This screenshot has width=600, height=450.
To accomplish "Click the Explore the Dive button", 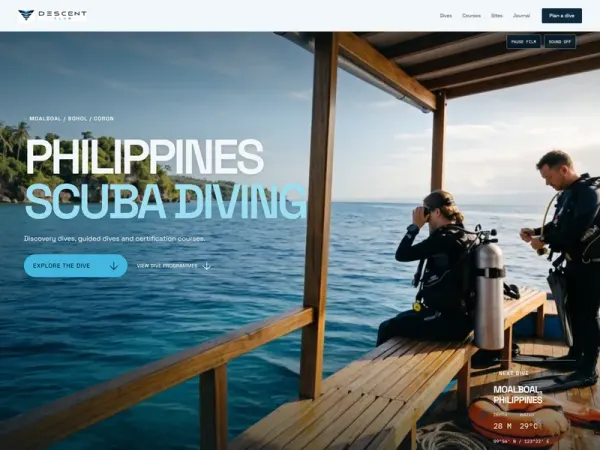I will click(75, 266).
